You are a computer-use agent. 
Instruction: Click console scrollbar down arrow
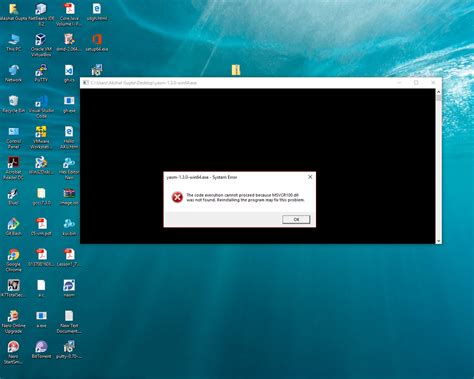click(438, 241)
